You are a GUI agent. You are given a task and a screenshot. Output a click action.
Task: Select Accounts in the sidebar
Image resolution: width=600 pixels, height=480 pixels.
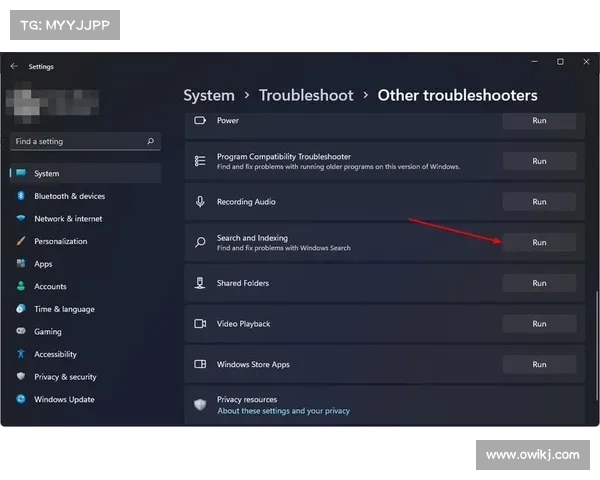click(x=85, y=286)
